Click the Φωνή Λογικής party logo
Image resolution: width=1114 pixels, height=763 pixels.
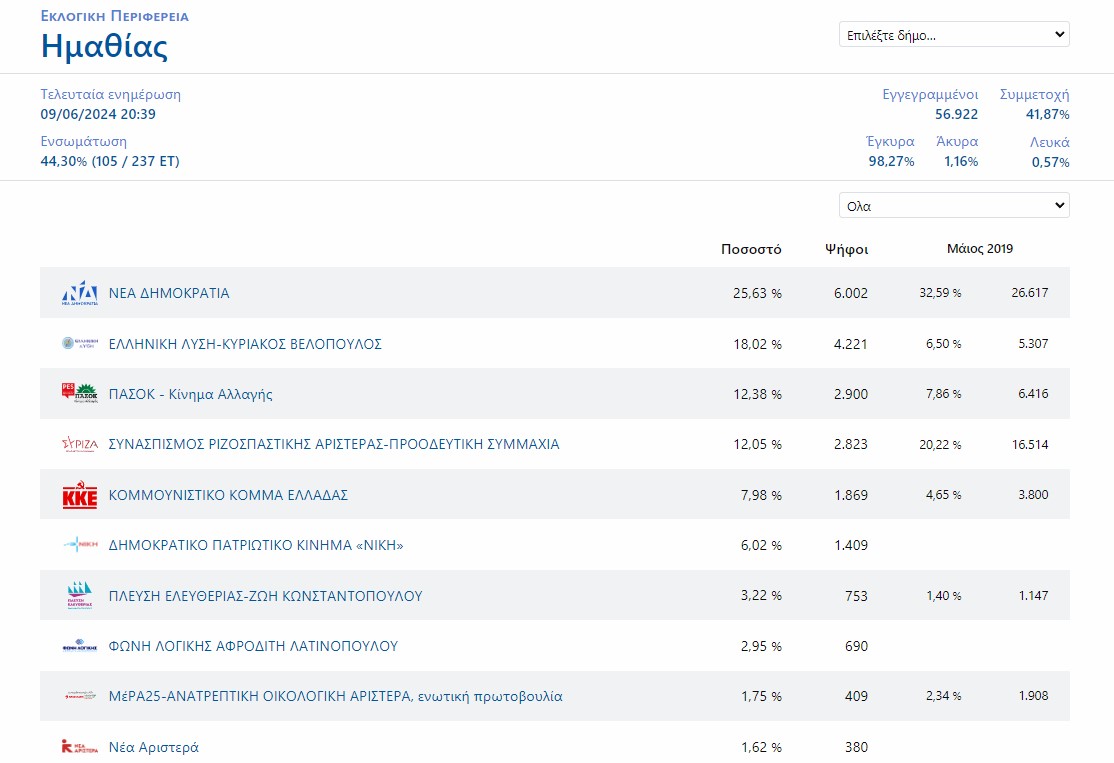(x=79, y=646)
